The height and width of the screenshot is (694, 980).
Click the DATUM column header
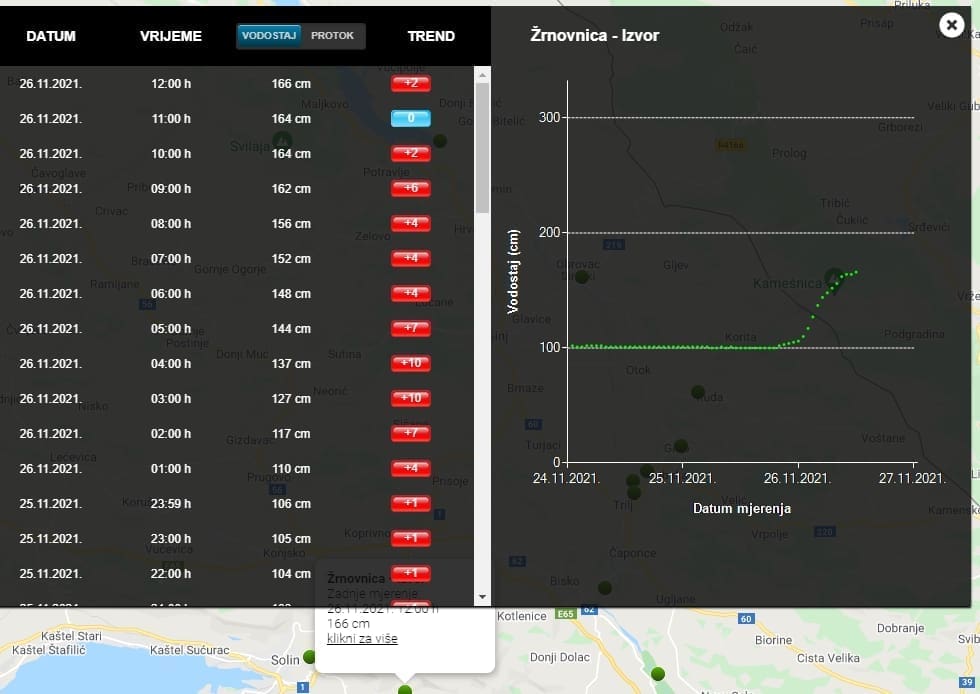point(51,36)
